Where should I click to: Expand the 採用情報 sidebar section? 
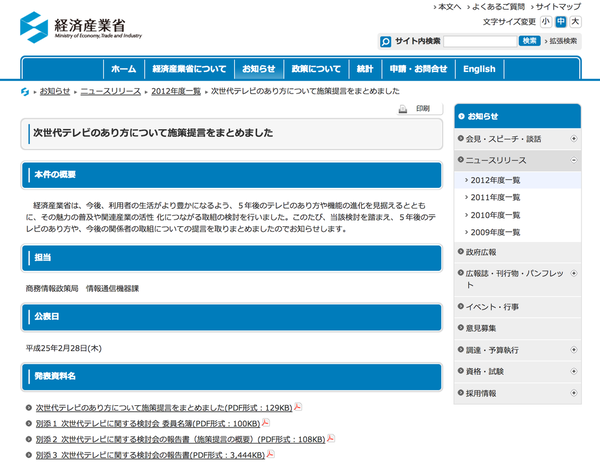(574, 393)
